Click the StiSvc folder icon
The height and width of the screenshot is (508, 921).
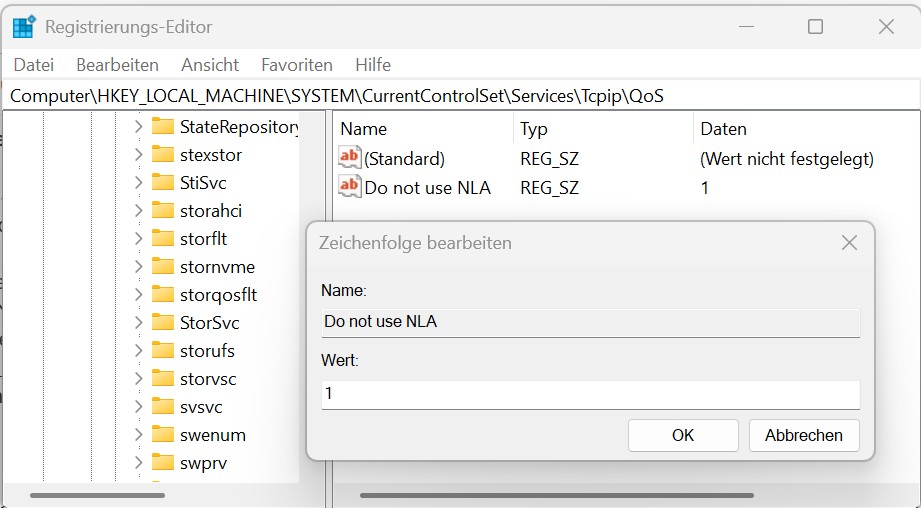[x=163, y=182]
